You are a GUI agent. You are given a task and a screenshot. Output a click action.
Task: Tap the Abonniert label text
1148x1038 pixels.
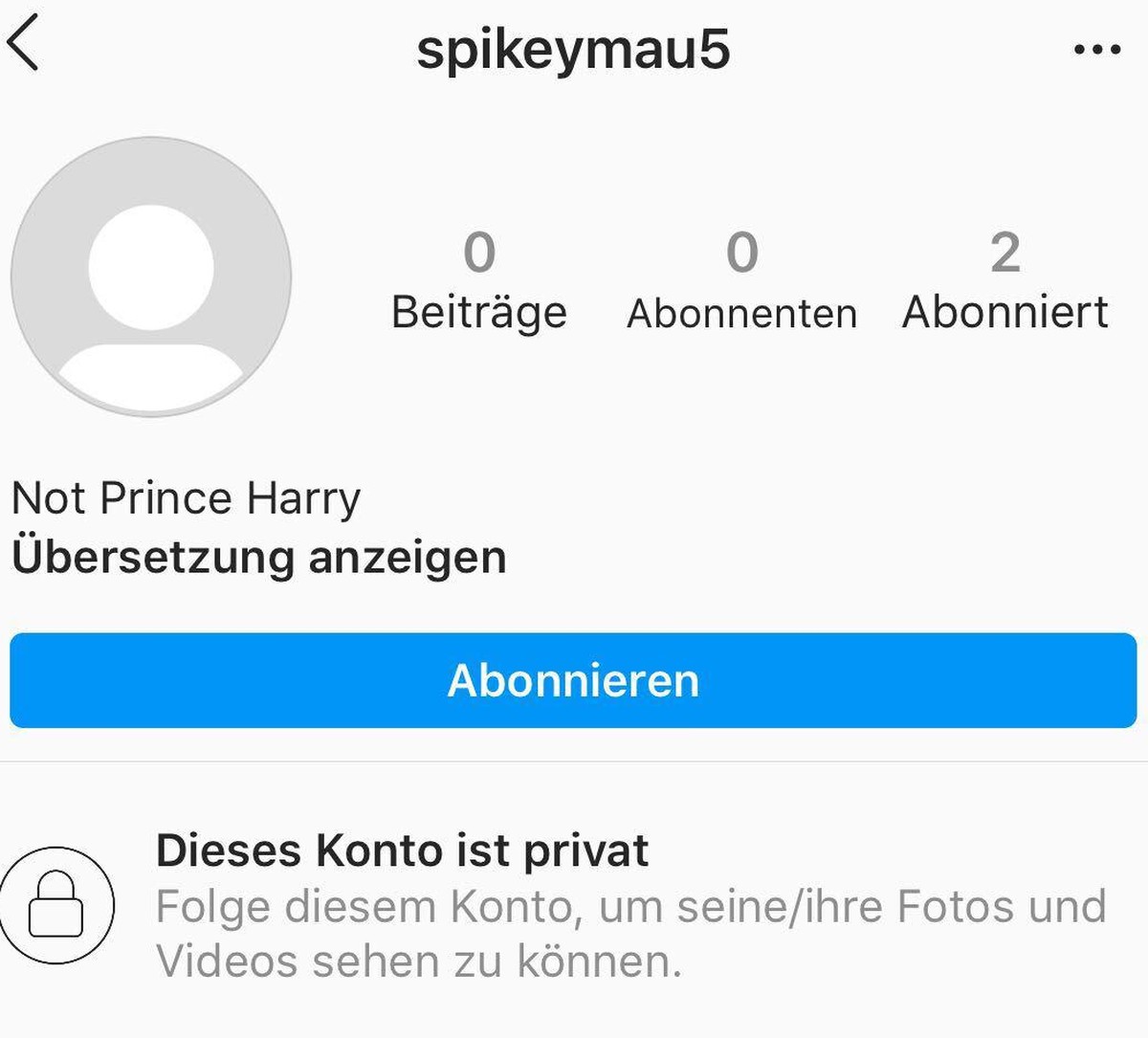coord(1004,312)
